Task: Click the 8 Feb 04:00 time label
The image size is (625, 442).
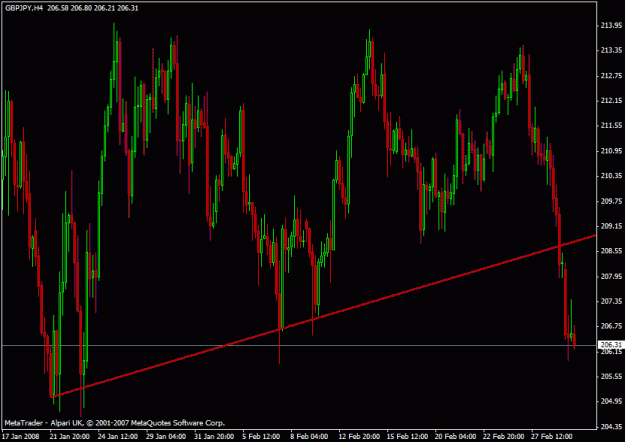Action: coord(309,436)
